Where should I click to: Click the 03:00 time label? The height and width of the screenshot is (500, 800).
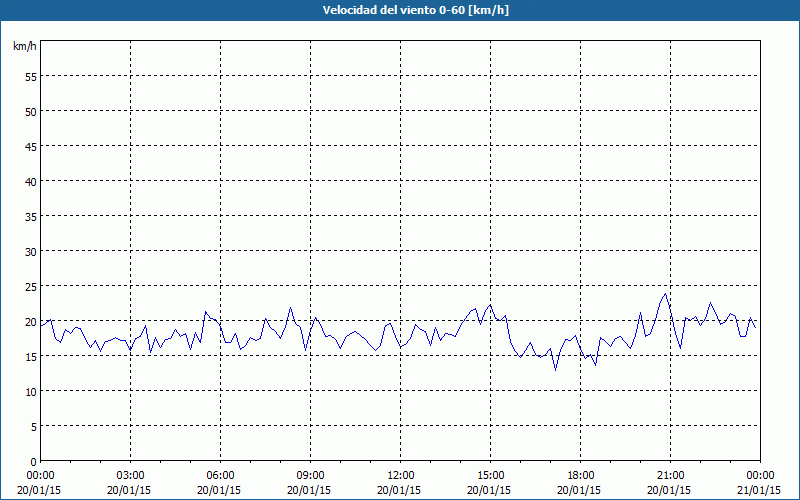(x=130, y=476)
